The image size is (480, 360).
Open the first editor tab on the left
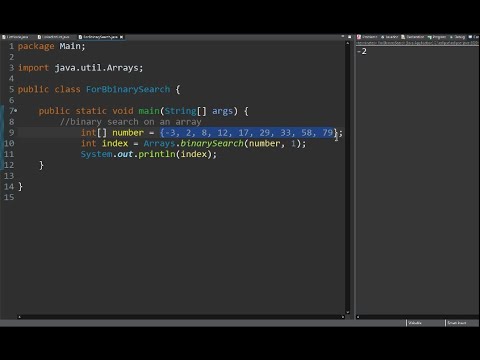pos(16,37)
